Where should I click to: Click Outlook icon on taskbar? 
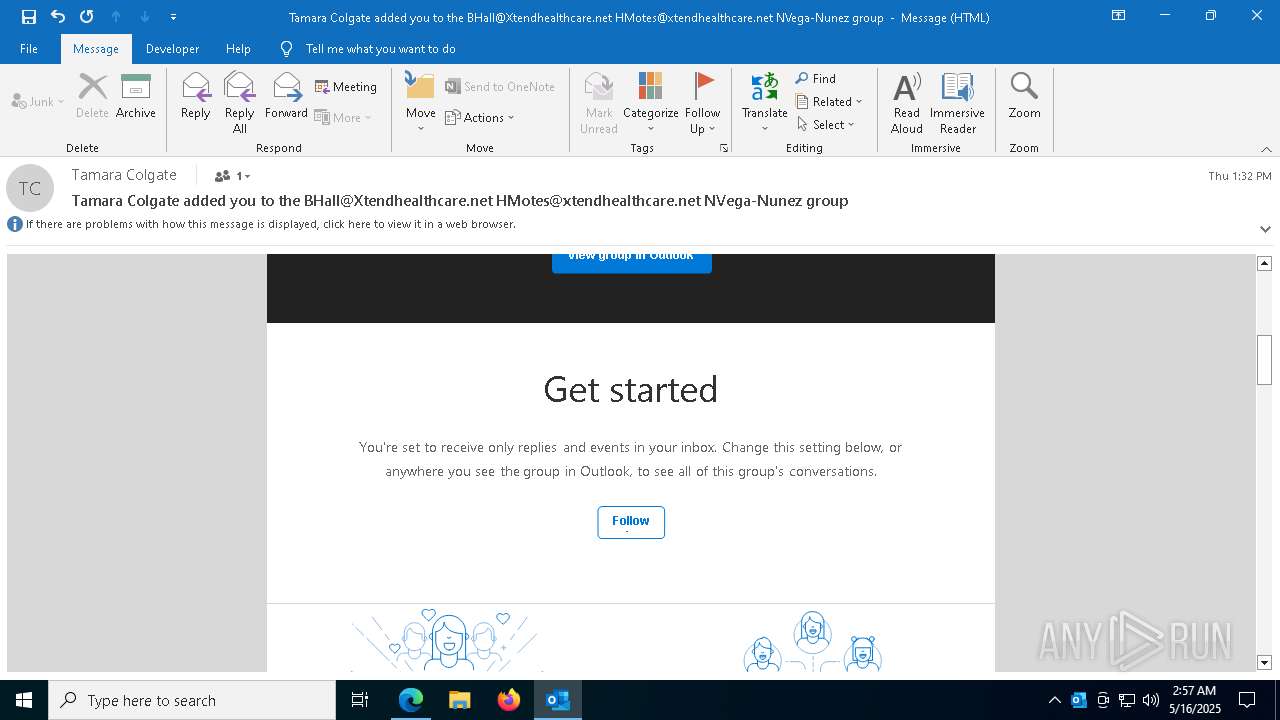pos(558,700)
